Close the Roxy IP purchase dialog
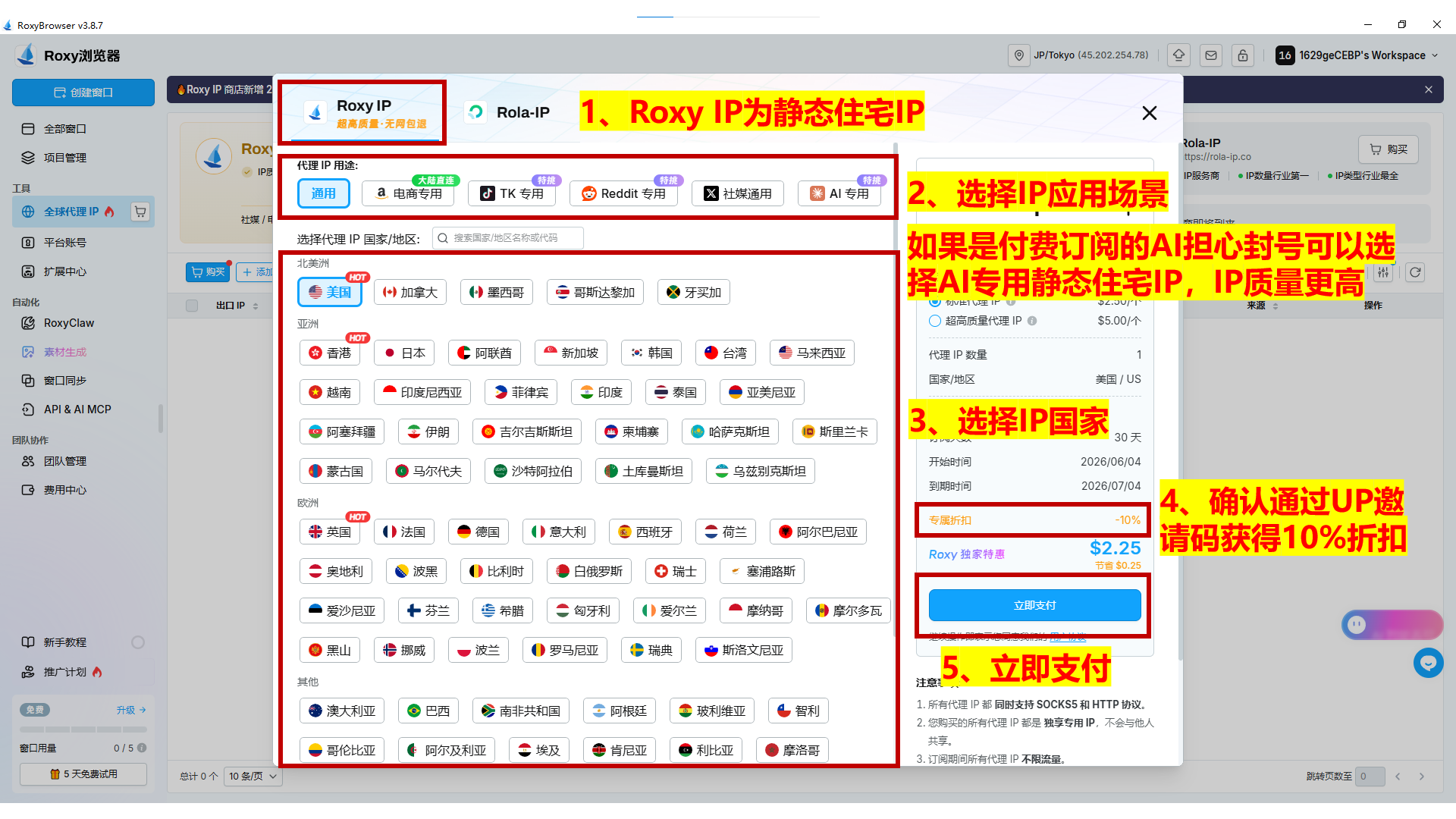1456x819 pixels. (1150, 113)
